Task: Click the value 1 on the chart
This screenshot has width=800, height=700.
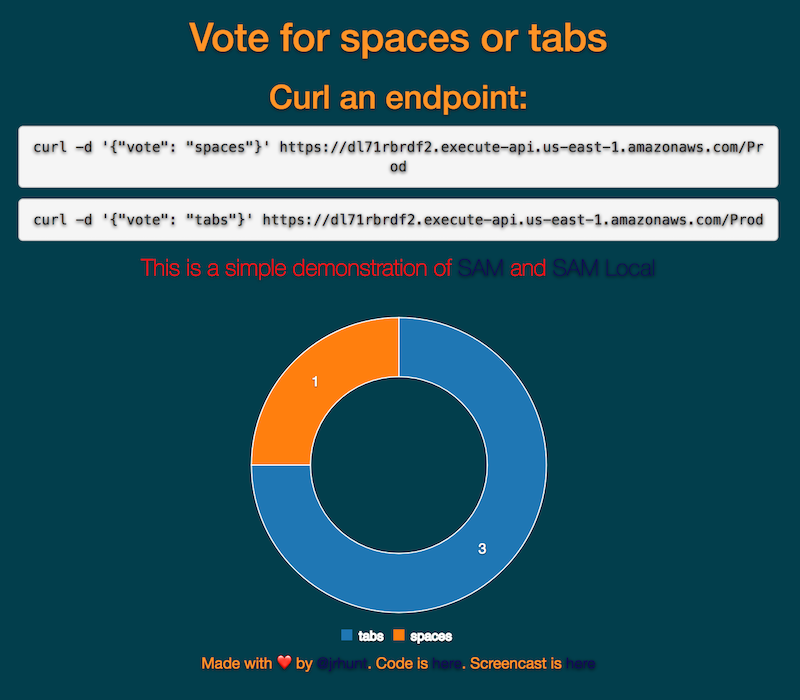Action: [315, 382]
